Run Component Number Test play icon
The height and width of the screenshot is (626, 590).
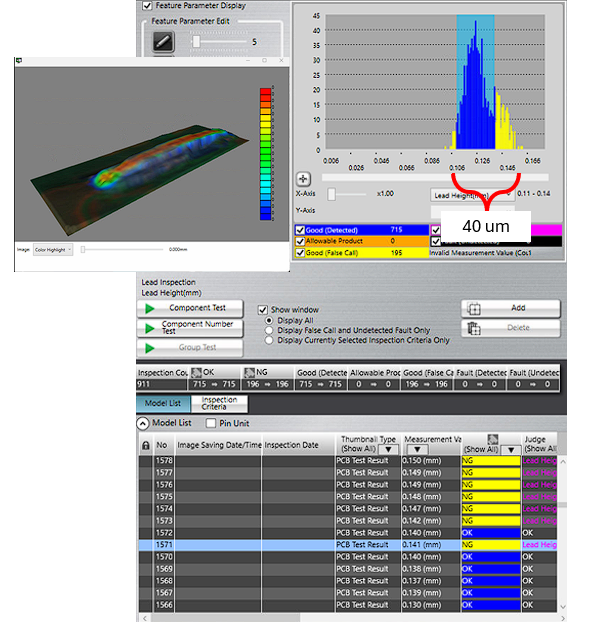150,328
